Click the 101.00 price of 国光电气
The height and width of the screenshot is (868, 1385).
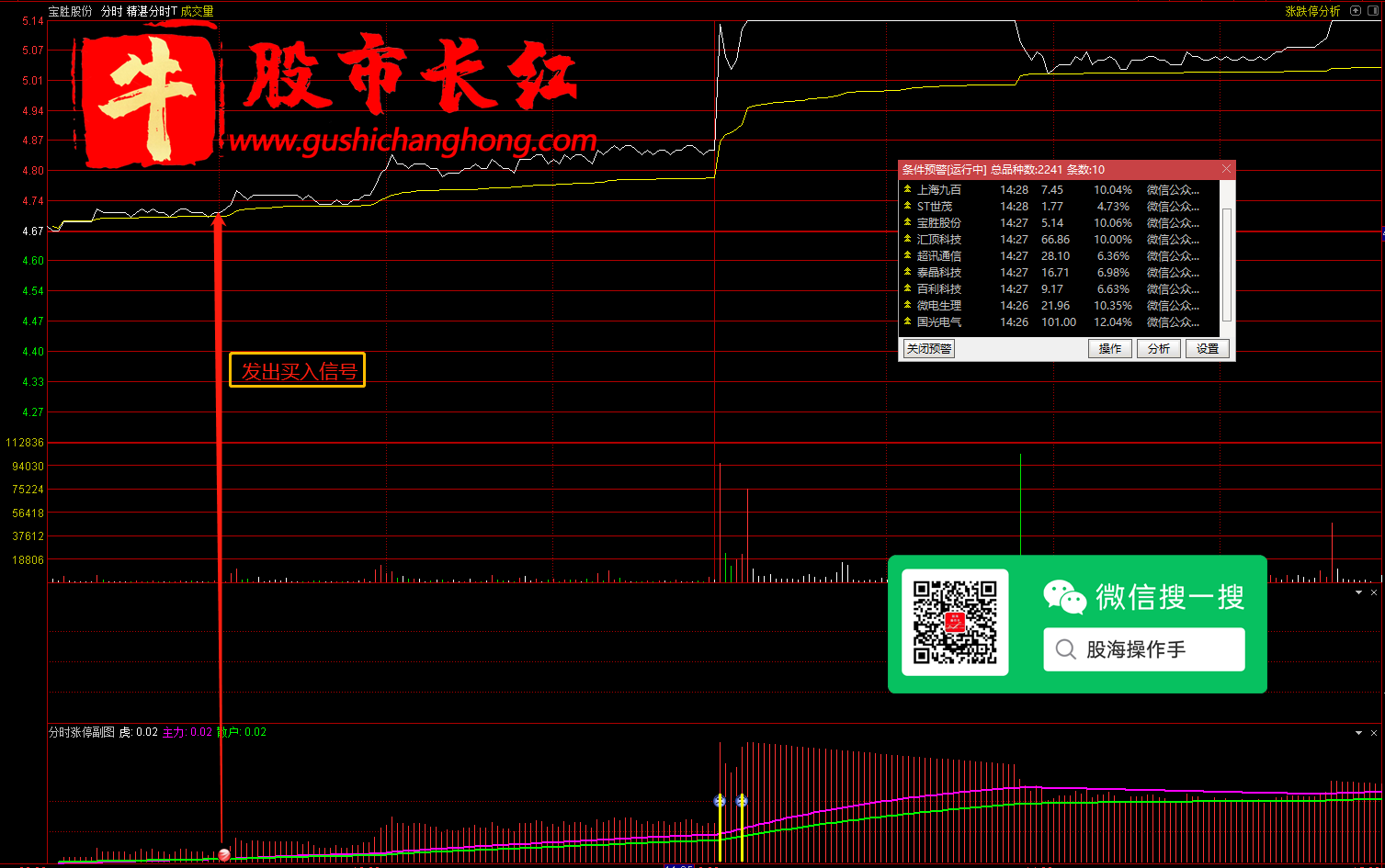(x=1059, y=322)
